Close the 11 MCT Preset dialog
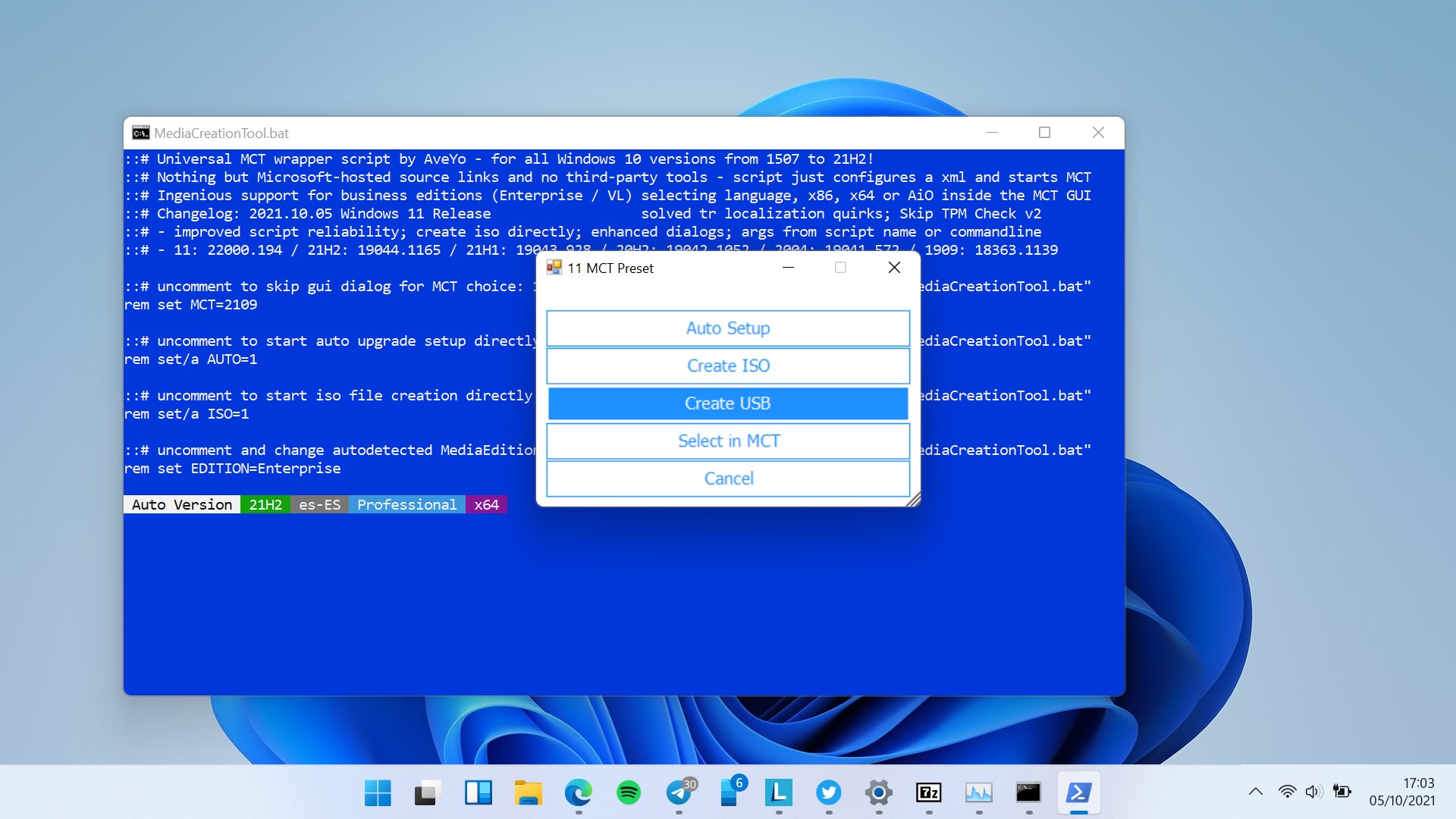The height and width of the screenshot is (819, 1456). tap(894, 268)
